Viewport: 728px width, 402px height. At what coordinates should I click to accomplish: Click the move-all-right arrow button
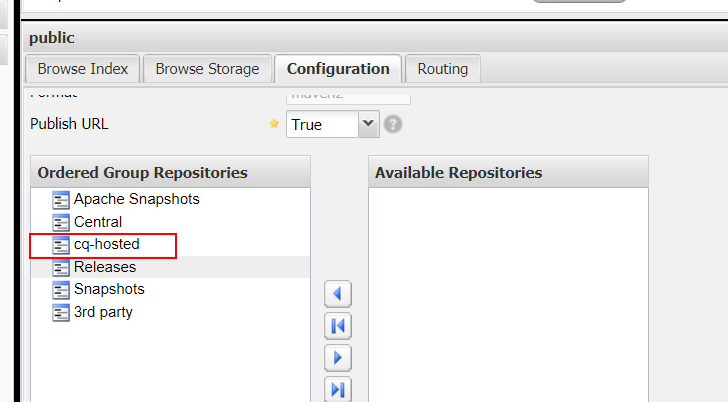click(x=338, y=389)
